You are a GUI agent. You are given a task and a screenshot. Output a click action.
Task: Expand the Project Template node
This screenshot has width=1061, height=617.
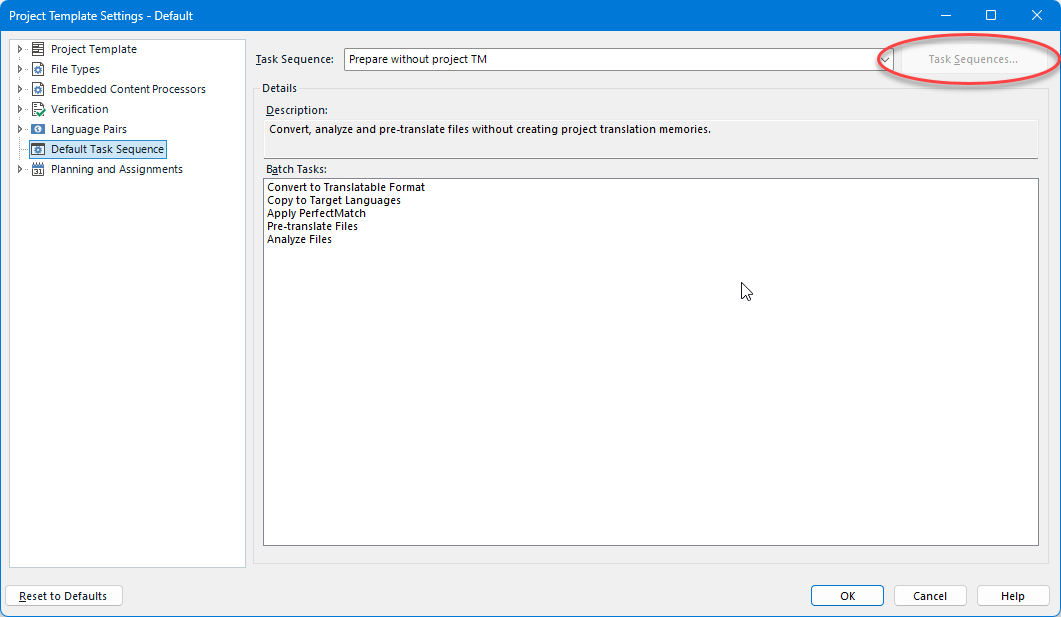coord(20,49)
